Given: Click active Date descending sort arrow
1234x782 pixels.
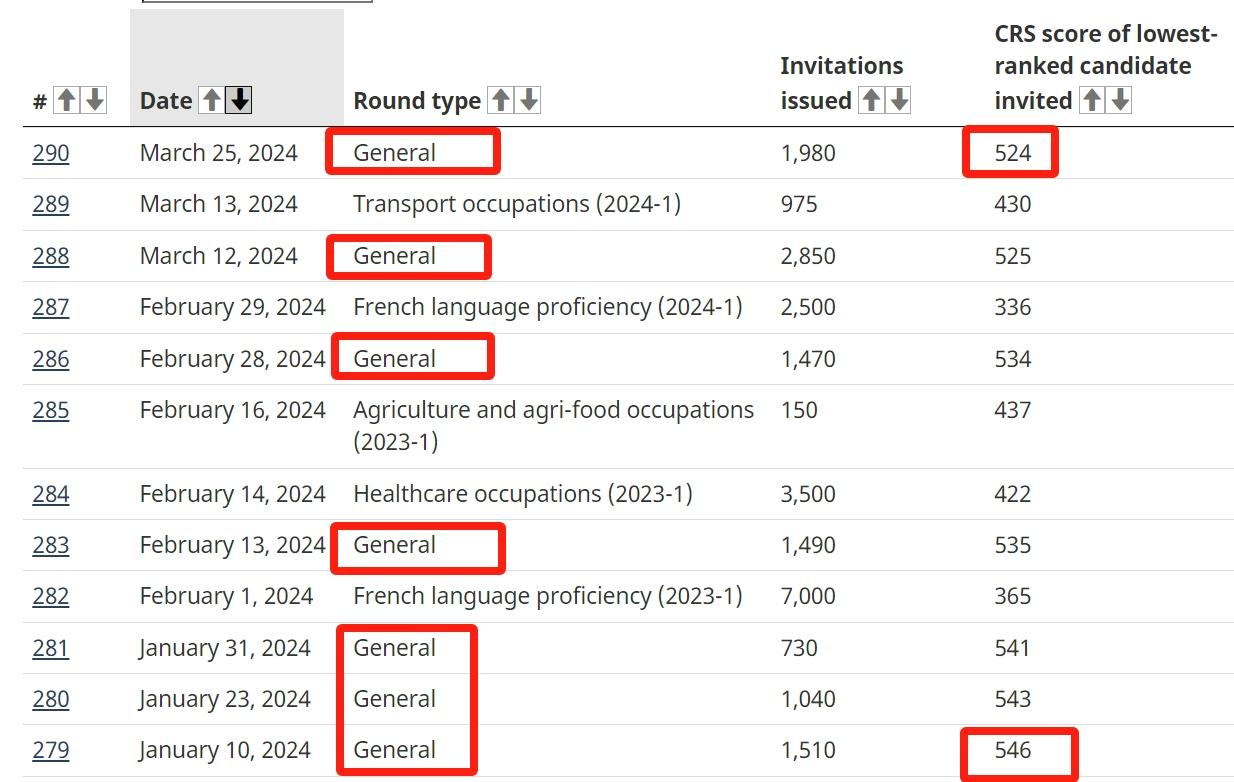Looking at the screenshot, I should [239, 100].
